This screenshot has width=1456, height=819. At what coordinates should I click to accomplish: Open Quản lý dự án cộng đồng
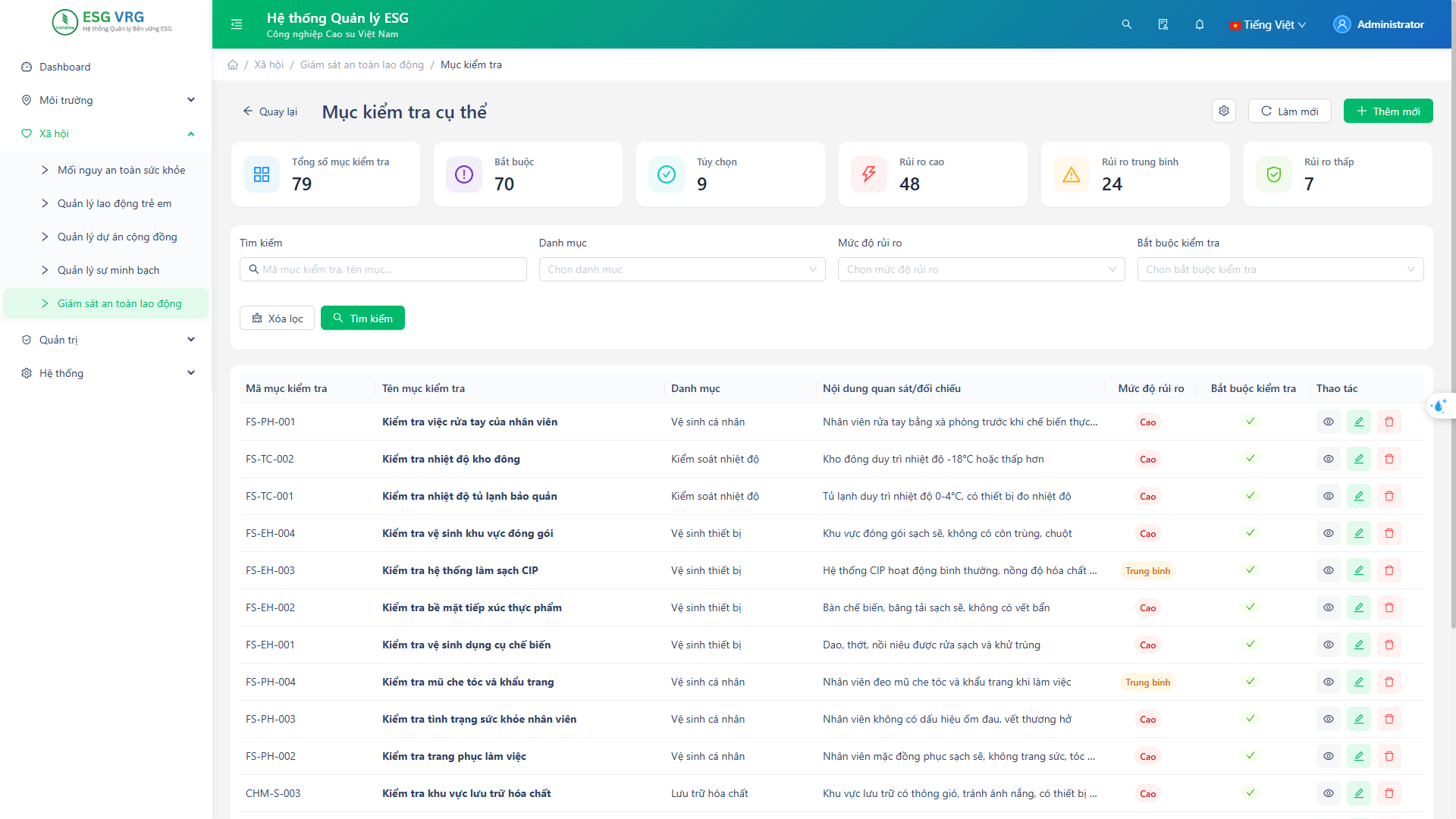click(x=106, y=237)
